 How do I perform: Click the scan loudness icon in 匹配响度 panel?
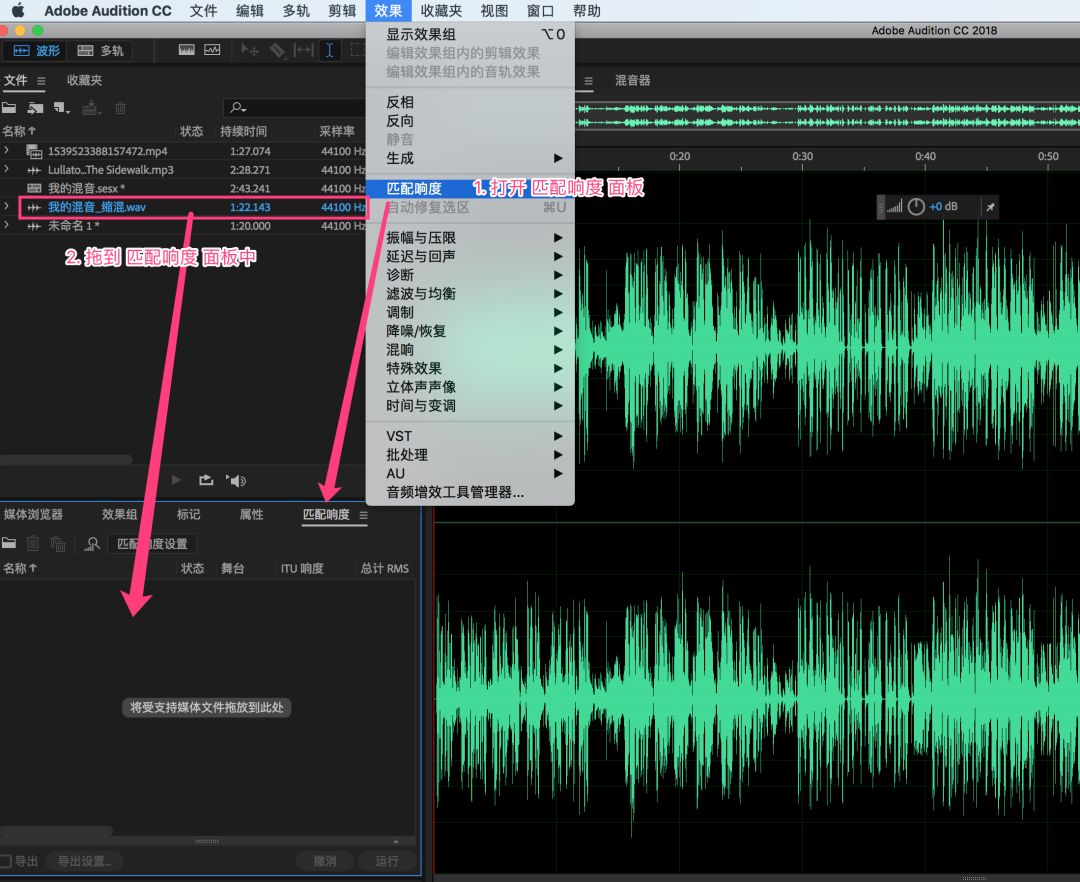tap(92, 544)
